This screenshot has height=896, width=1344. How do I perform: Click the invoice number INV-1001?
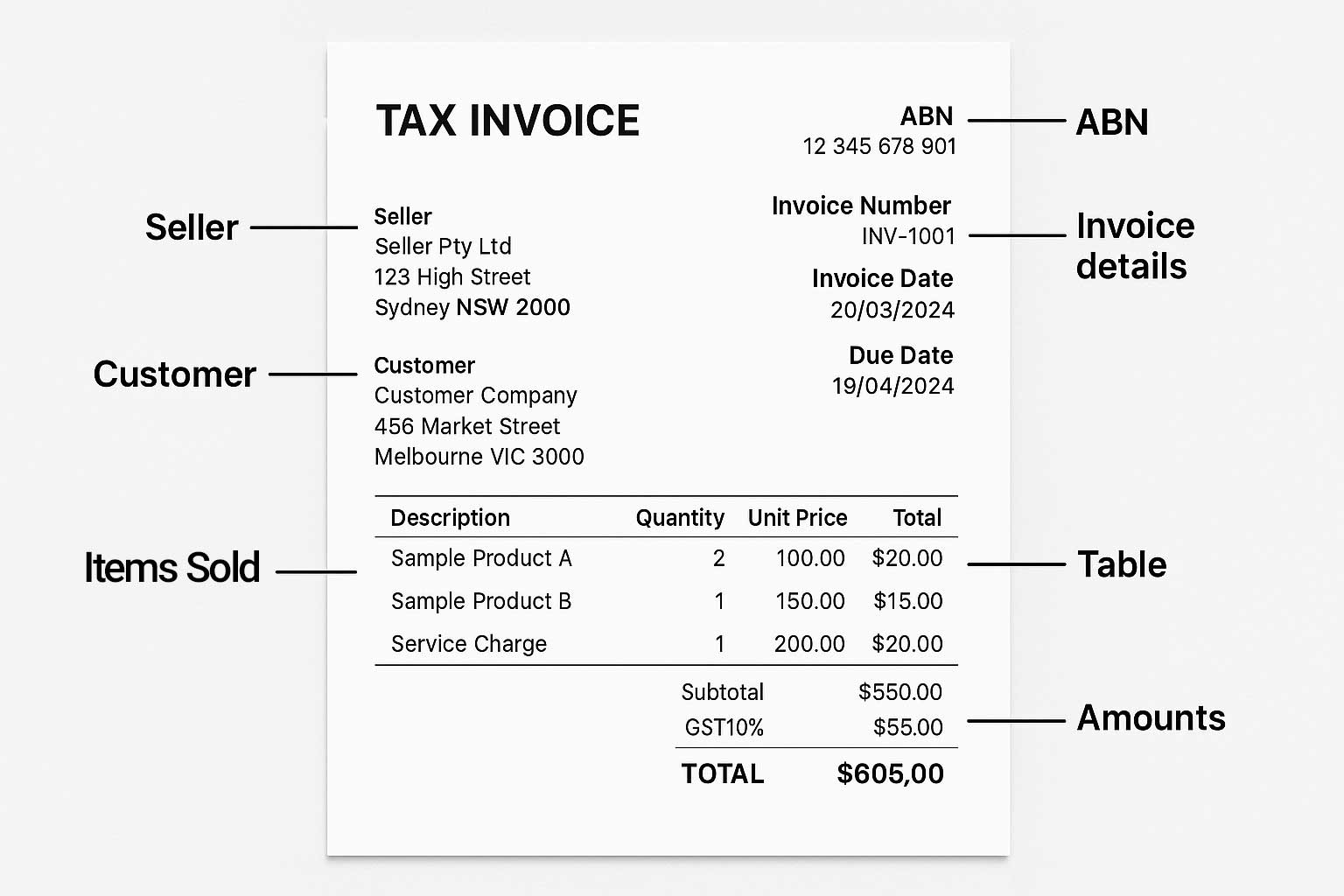pyautogui.click(x=907, y=236)
